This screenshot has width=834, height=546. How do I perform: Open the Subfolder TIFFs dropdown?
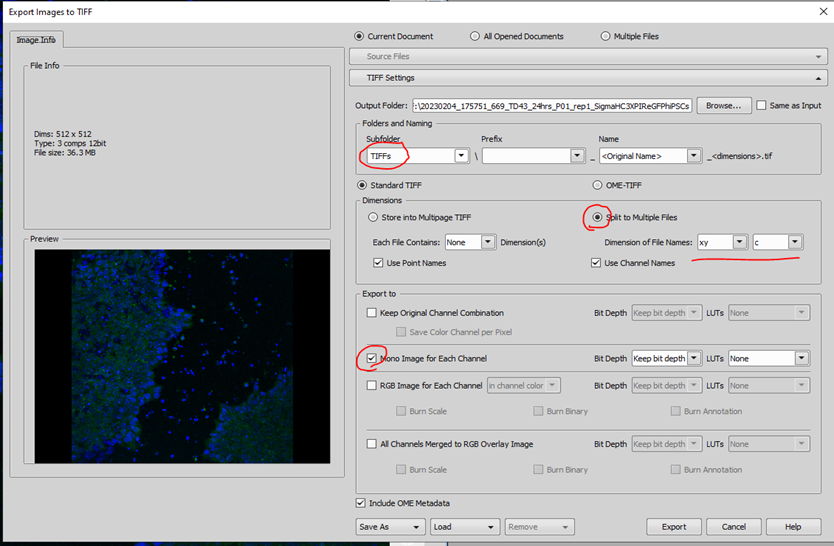[x=461, y=156]
